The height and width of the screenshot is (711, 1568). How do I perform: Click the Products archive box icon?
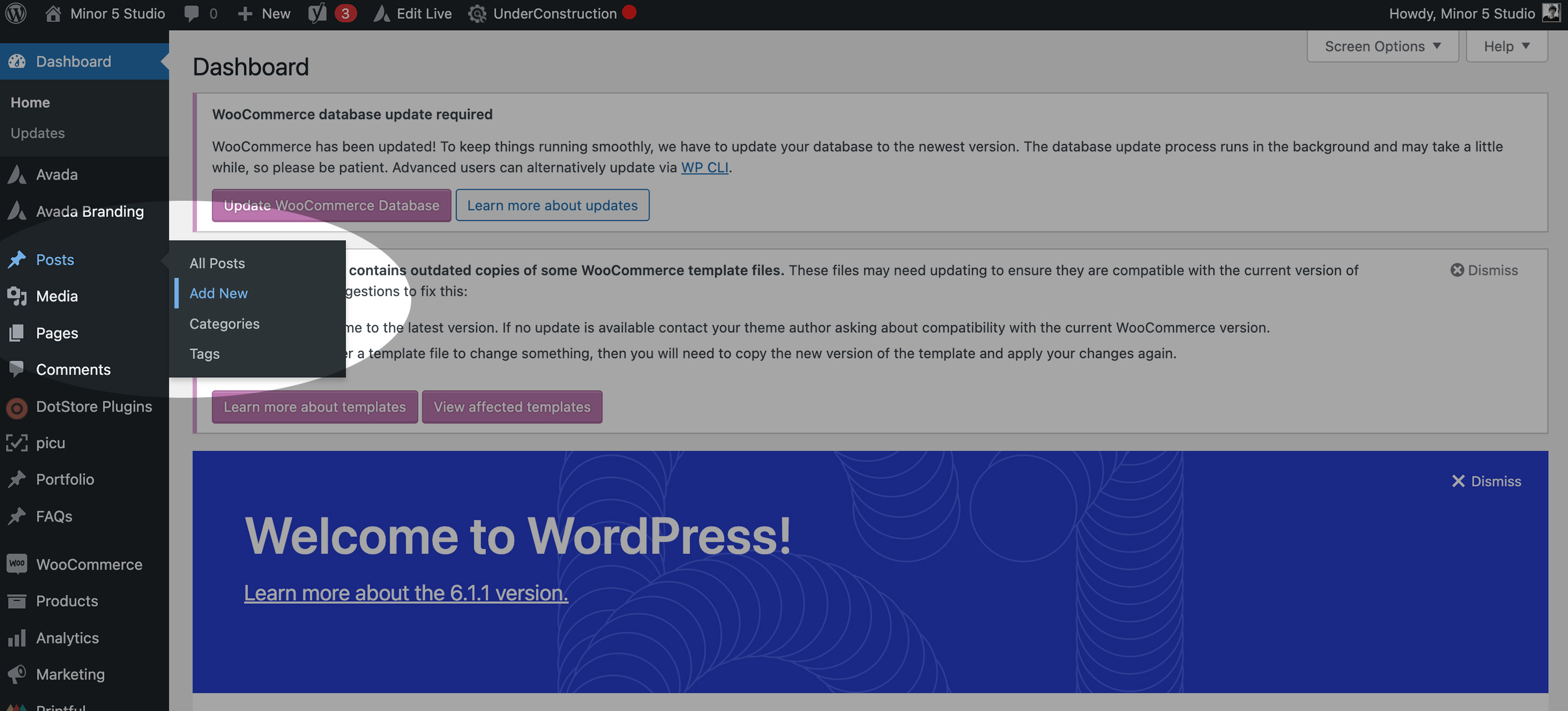17,601
